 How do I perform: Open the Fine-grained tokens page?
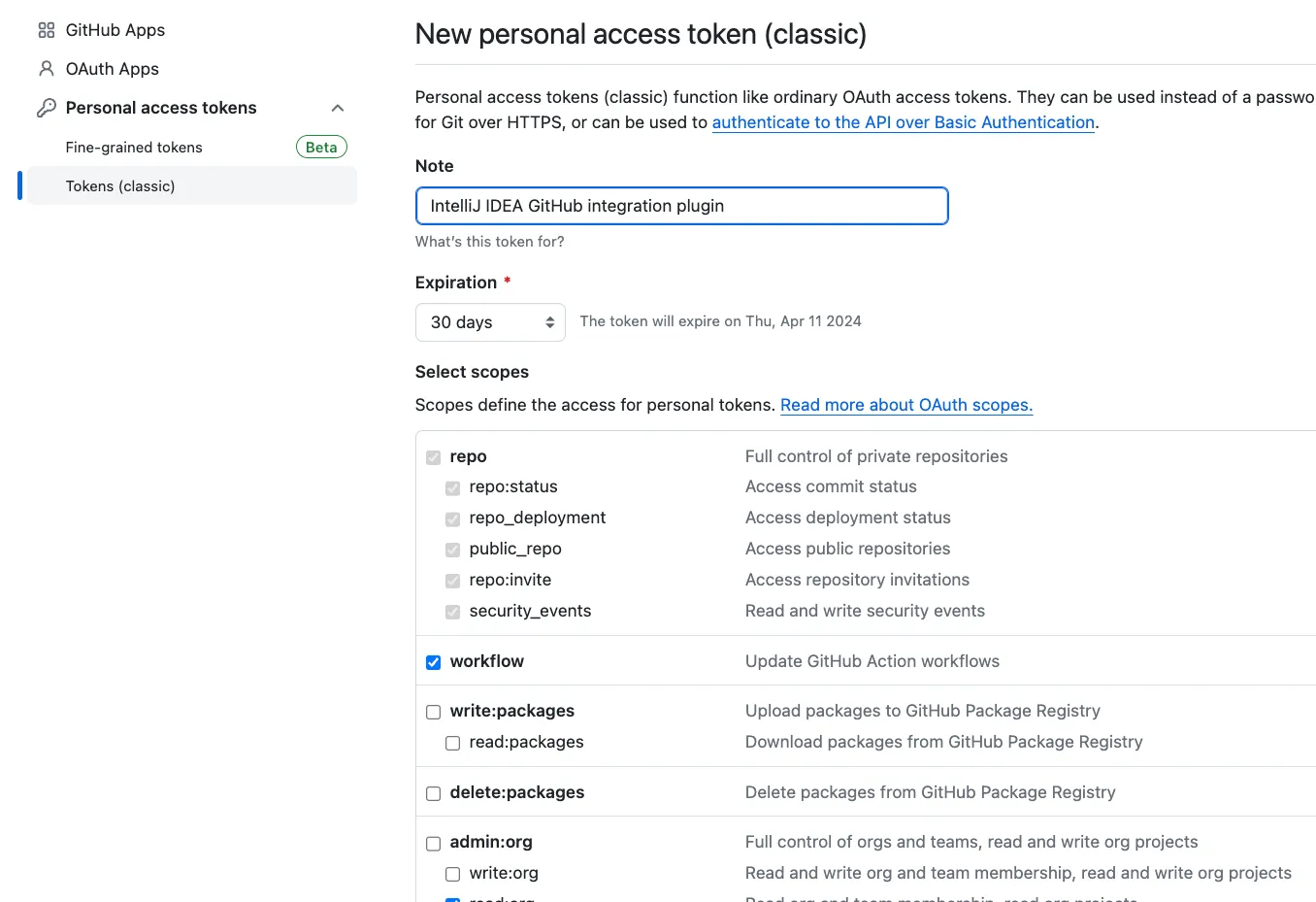pos(134,148)
